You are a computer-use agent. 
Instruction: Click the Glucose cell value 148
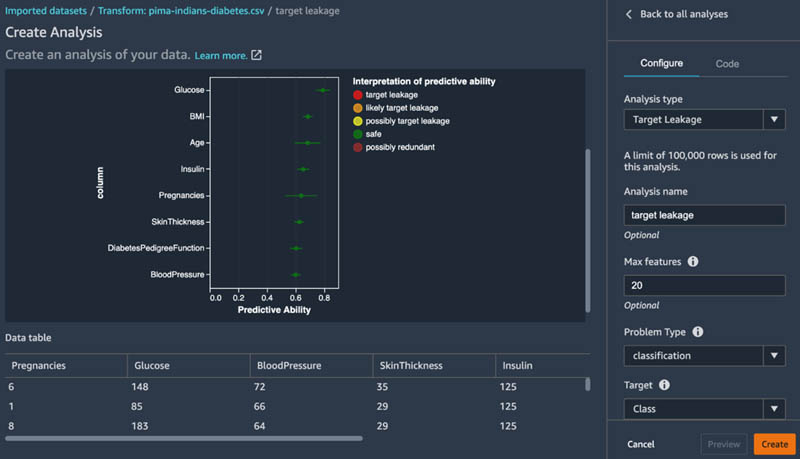click(x=140, y=387)
